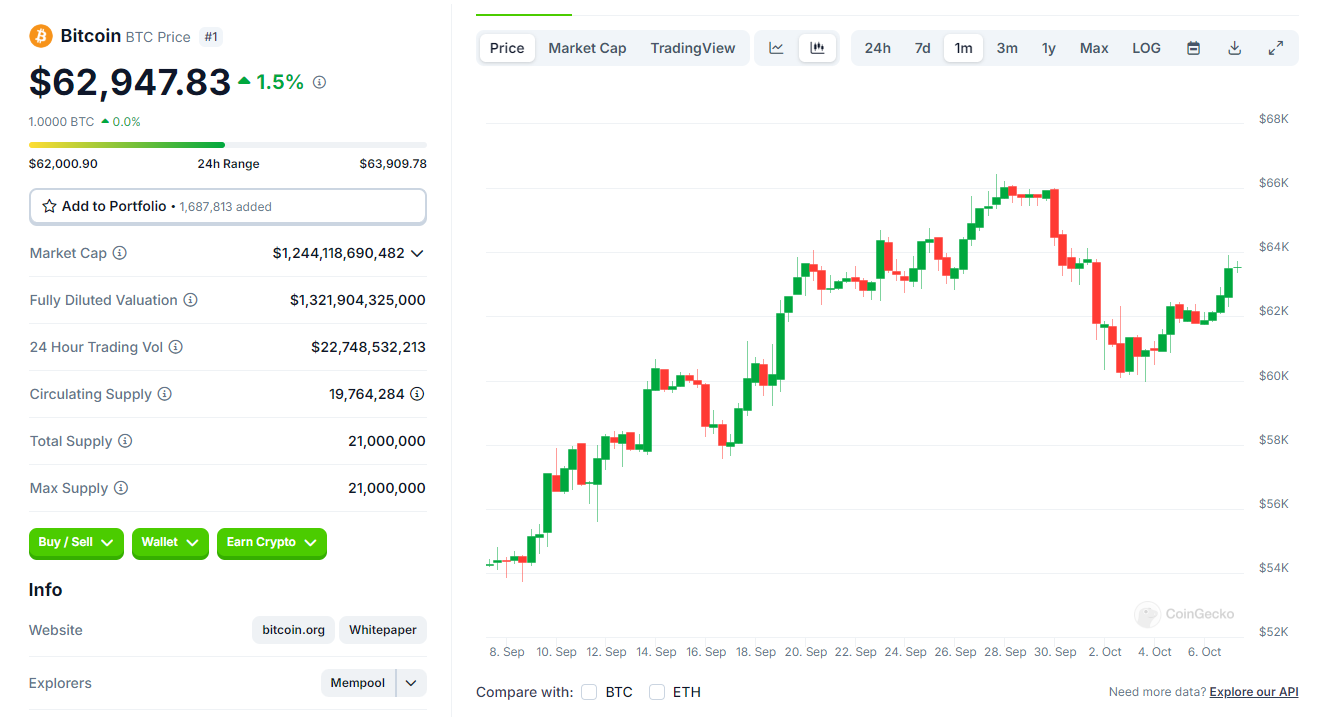1324x721 pixels.
Task: Follow the Explore our API link
Action: click(x=1254, y=692)
